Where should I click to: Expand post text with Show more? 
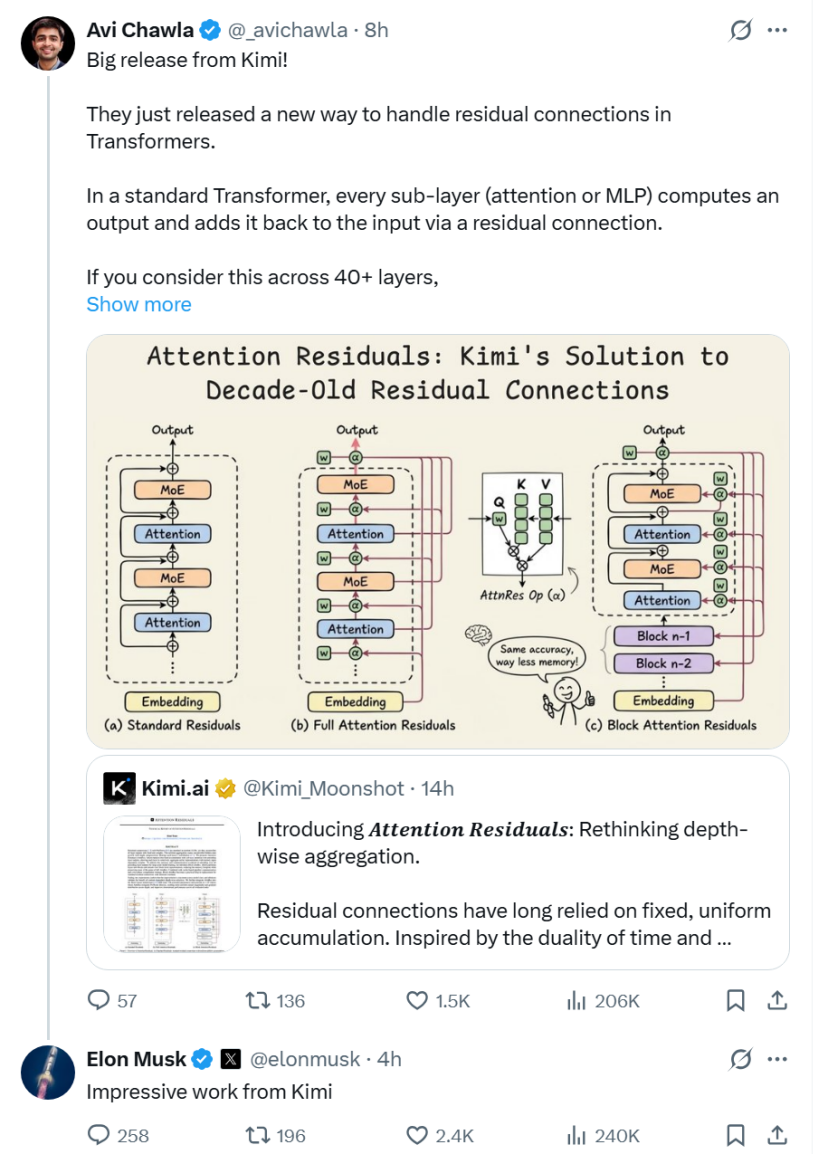(x=139, y=304)
